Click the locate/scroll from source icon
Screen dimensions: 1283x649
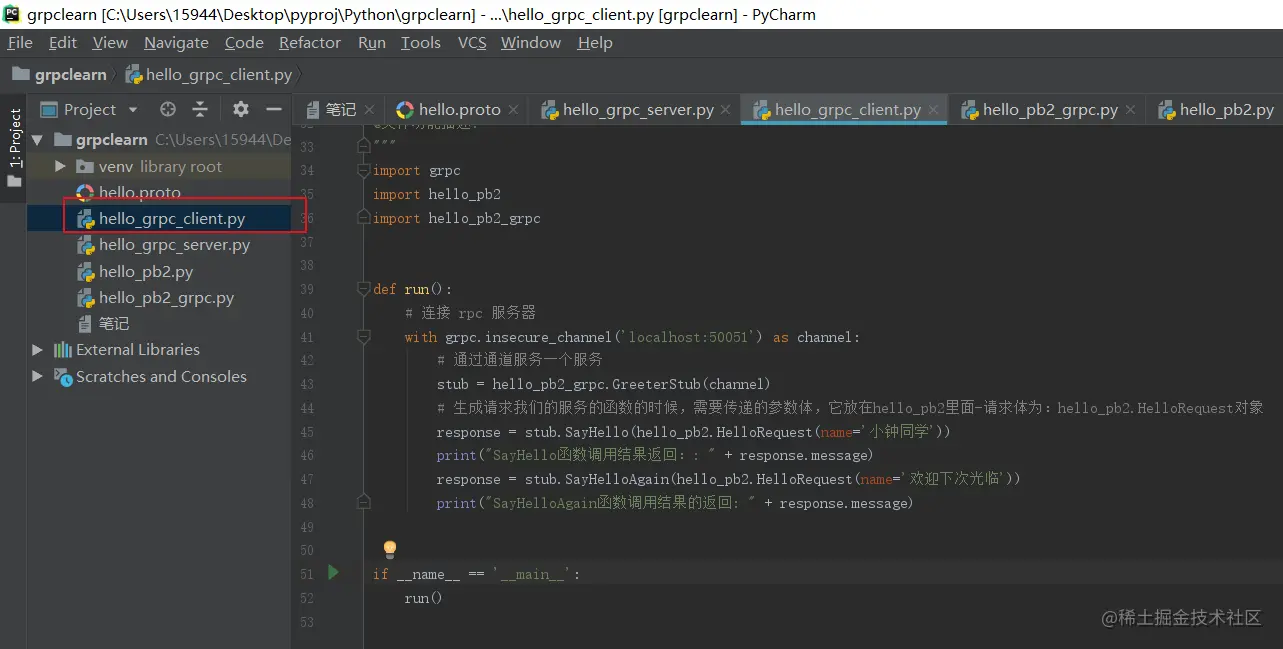tap(168, 110)
